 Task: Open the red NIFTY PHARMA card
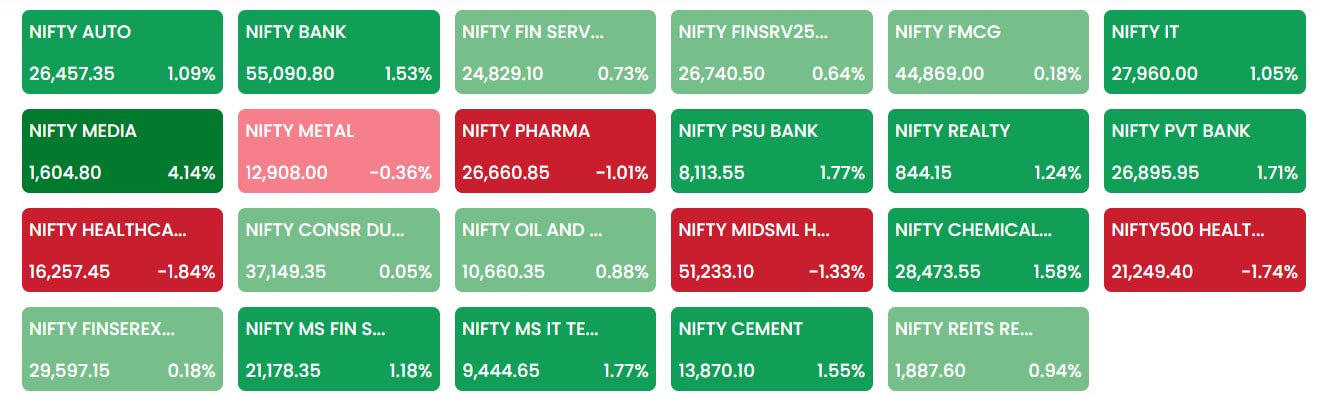[555, 151]
